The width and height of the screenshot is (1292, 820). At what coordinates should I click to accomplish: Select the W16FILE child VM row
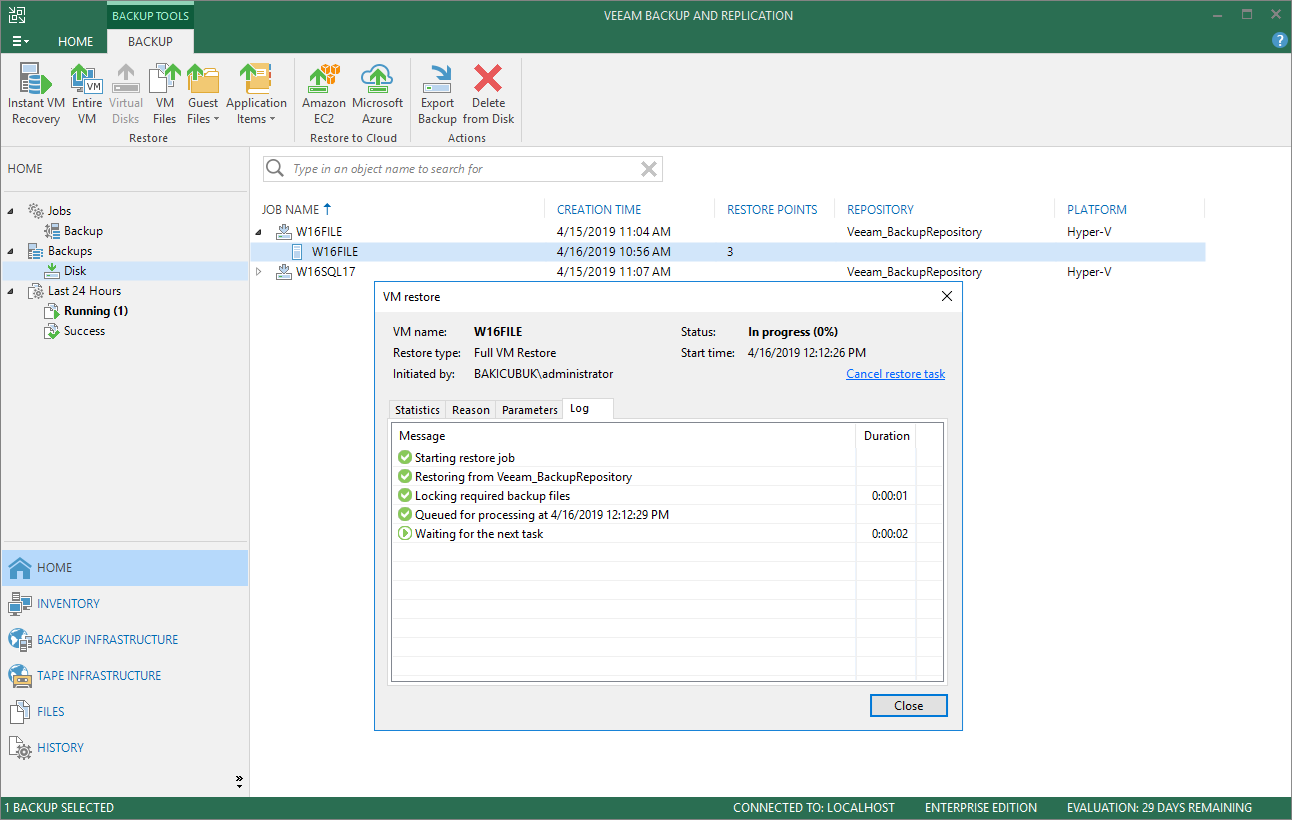(x=728, y=252)
